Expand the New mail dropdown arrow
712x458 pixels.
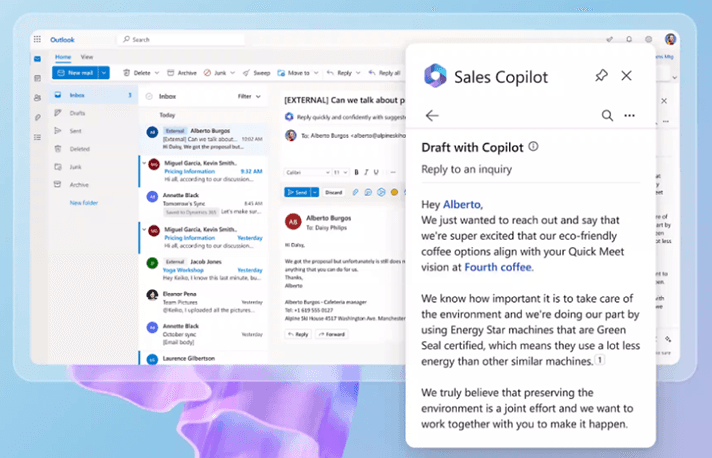tap(104, 73)
